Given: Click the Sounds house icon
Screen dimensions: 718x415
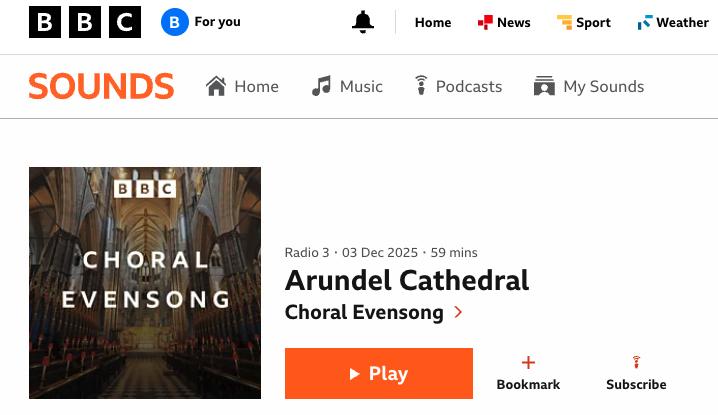Looking at the screenshot, I should [216, 86].
